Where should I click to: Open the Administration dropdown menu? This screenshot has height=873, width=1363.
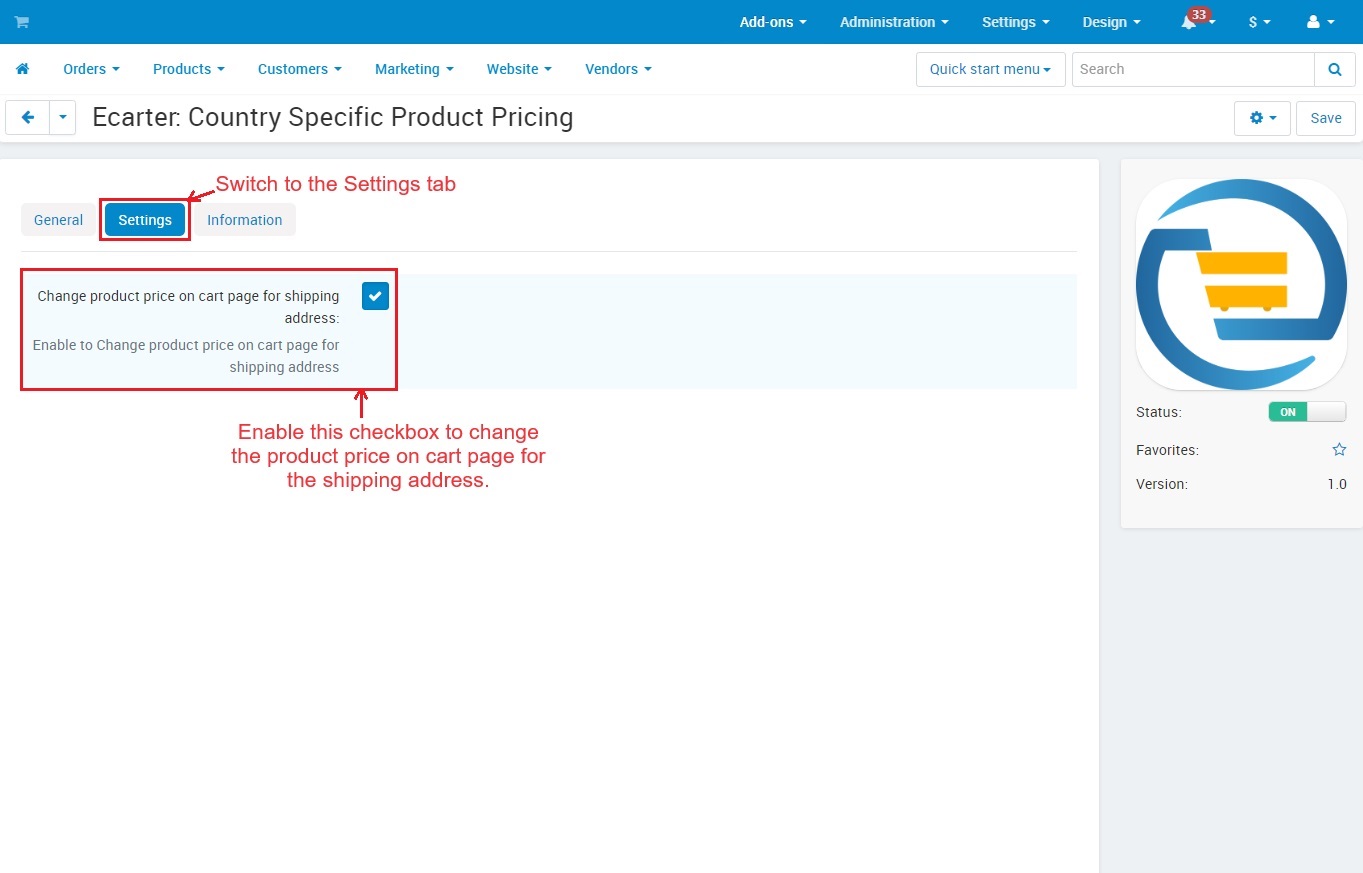(x=894, y=22)
